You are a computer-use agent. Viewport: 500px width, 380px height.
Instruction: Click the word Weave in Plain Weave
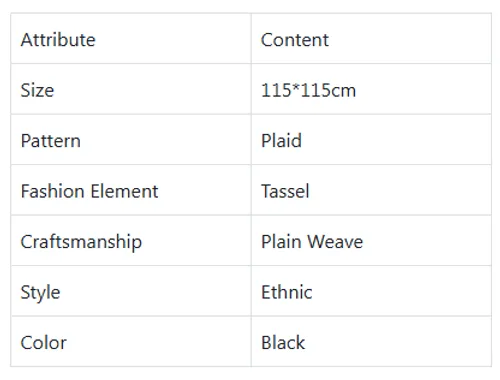click(335, 242)
